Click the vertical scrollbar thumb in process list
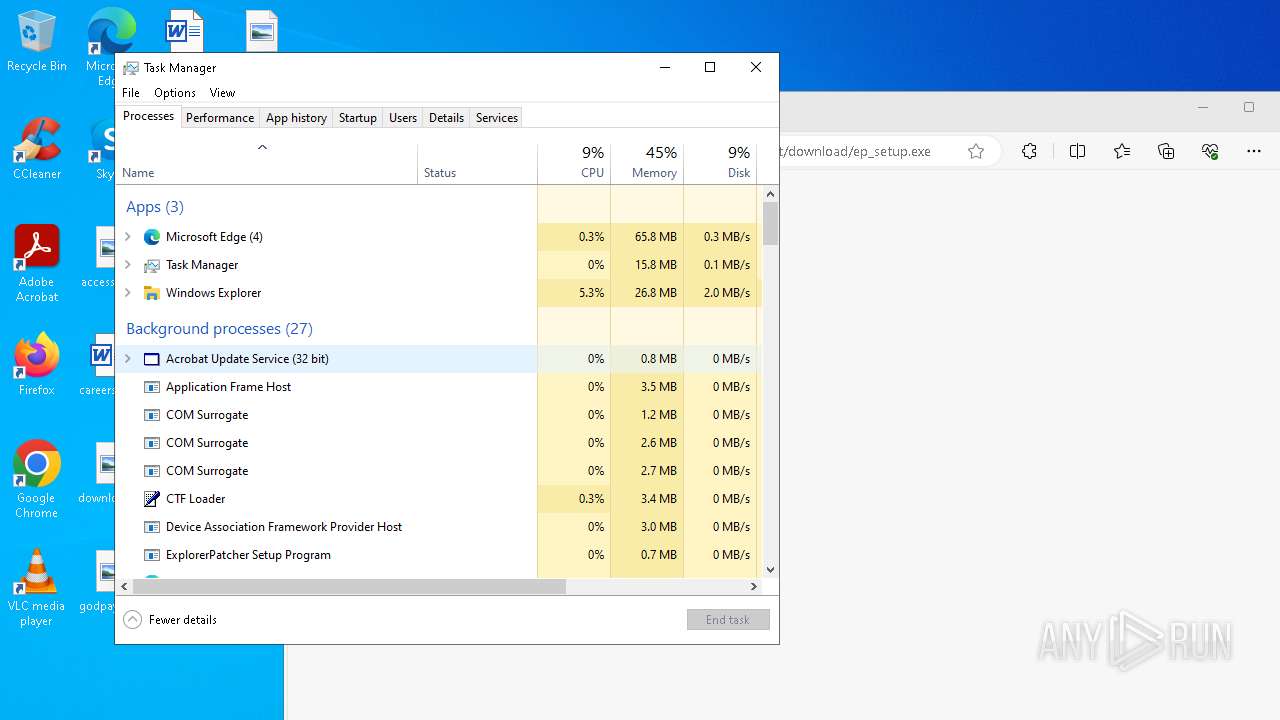 pyautogui.click(x=770, y=224)
